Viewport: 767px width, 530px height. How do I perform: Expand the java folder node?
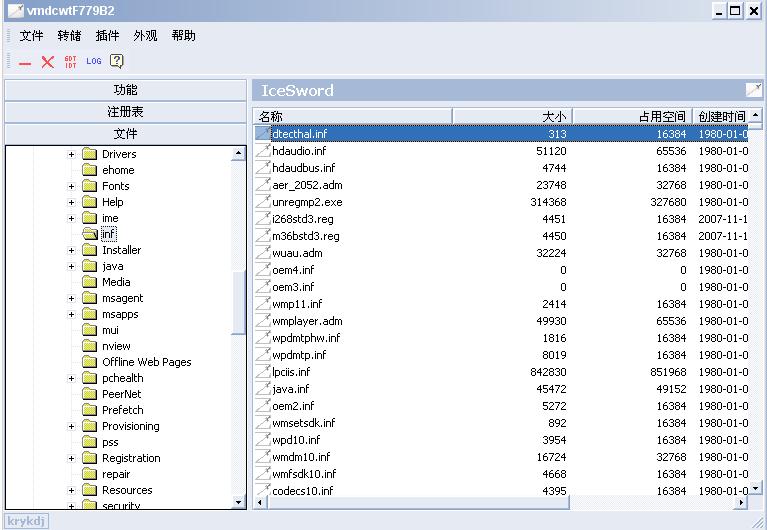pos(71,267)
